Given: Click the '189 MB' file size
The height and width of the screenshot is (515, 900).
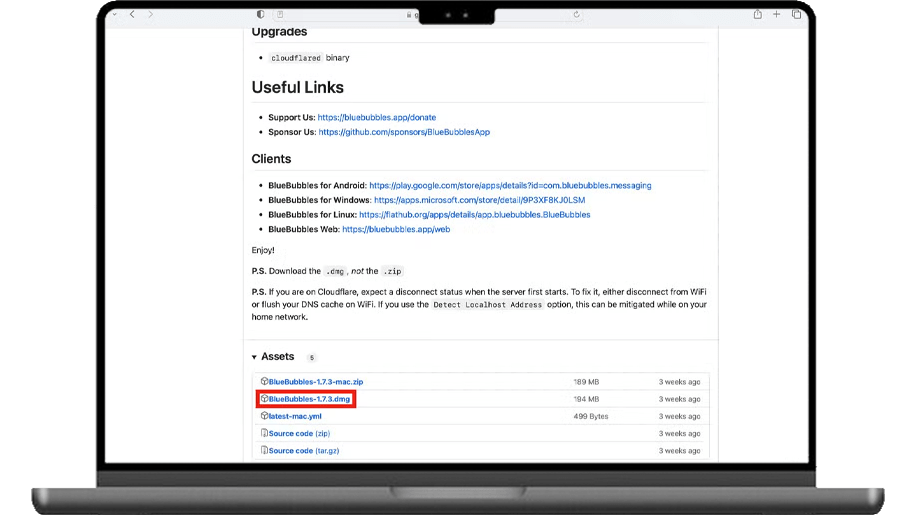Looking at the screenshot, I should tap(586, 382).
